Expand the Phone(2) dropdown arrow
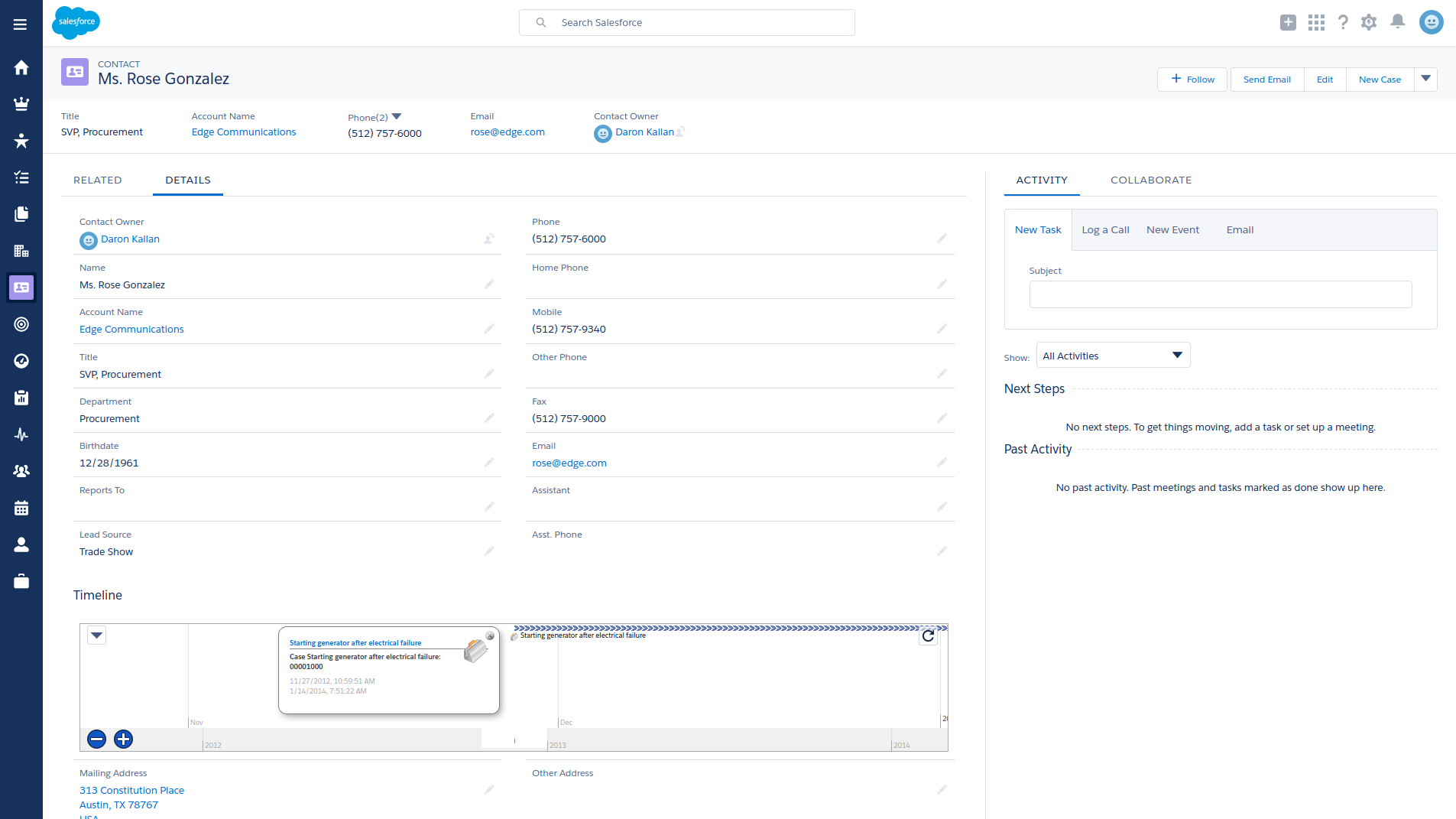Viewport: 1456px width, 819px height. pyautogui.click(x=397, y=117)
